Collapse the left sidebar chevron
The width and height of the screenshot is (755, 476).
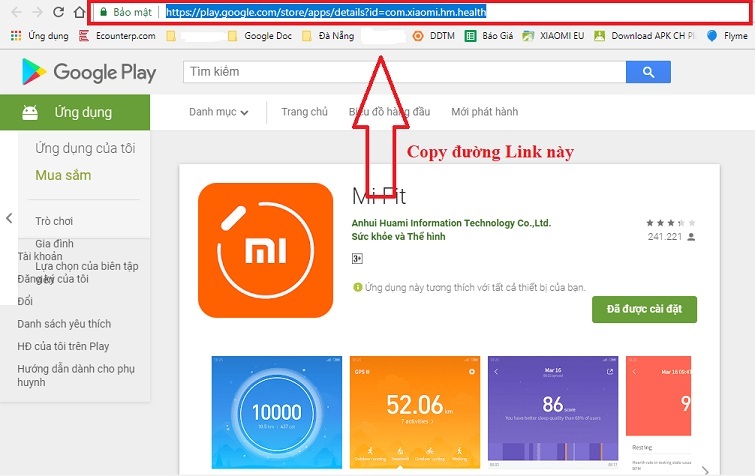click(9, 218)
